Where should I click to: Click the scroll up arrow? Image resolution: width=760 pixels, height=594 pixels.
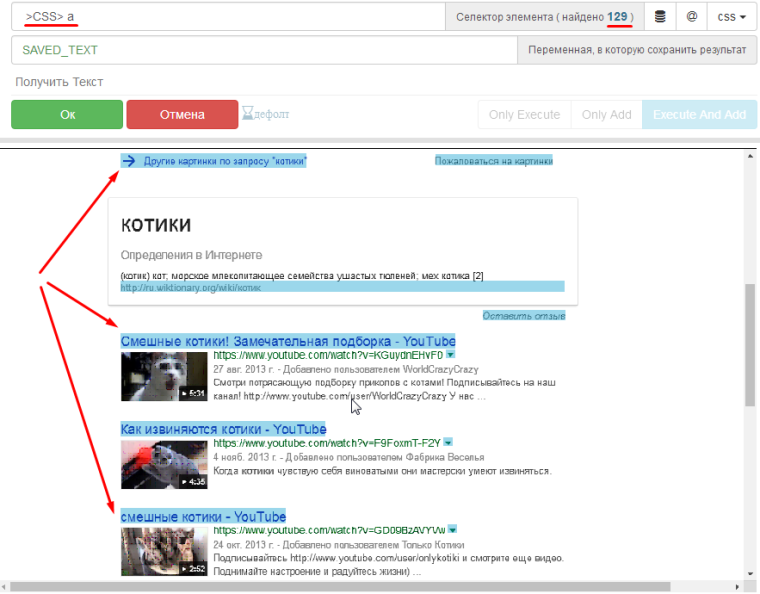coord(750,156)
